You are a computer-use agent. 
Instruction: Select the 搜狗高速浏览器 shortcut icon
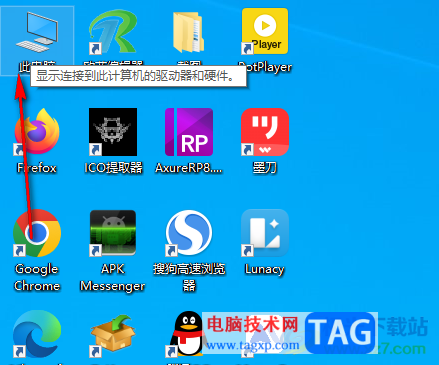point(189,233)
